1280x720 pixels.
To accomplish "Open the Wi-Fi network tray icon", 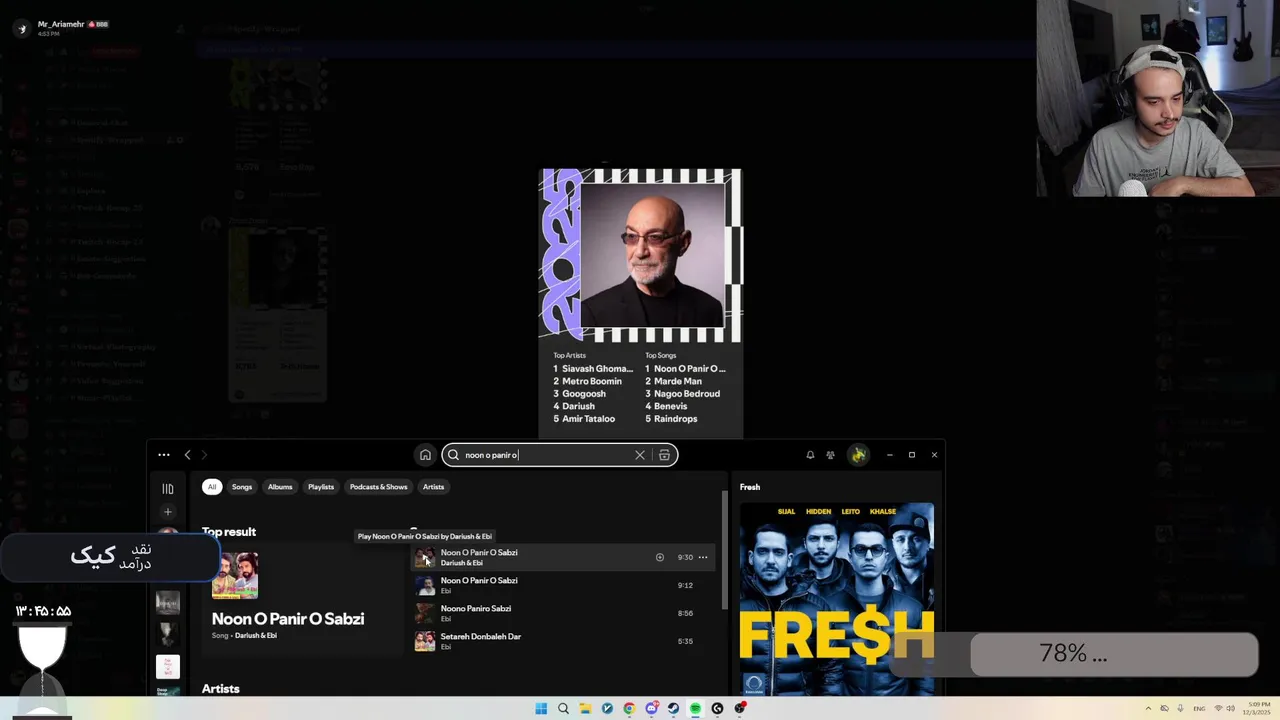I will [x=1219, y=708].
